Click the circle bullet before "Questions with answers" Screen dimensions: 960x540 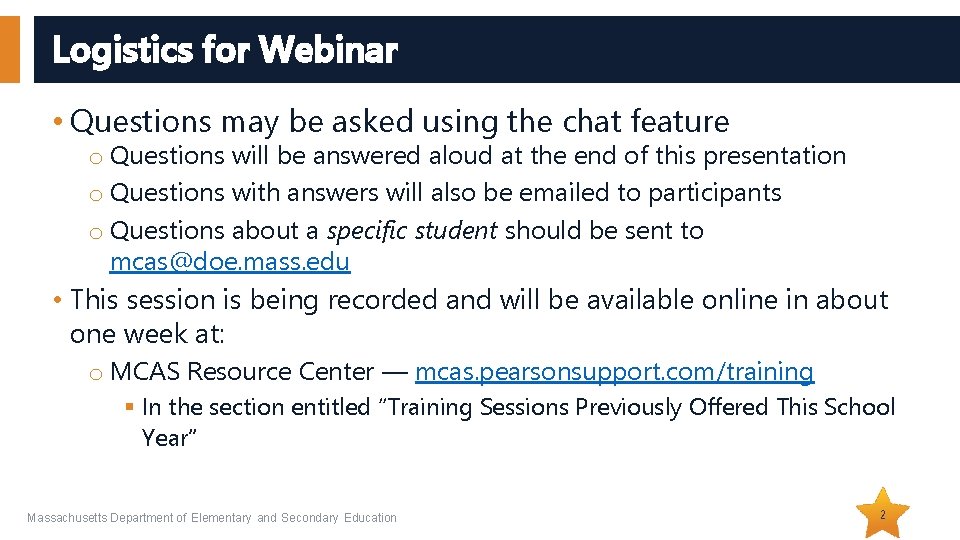pyautogui.click(x=94, y=195)
